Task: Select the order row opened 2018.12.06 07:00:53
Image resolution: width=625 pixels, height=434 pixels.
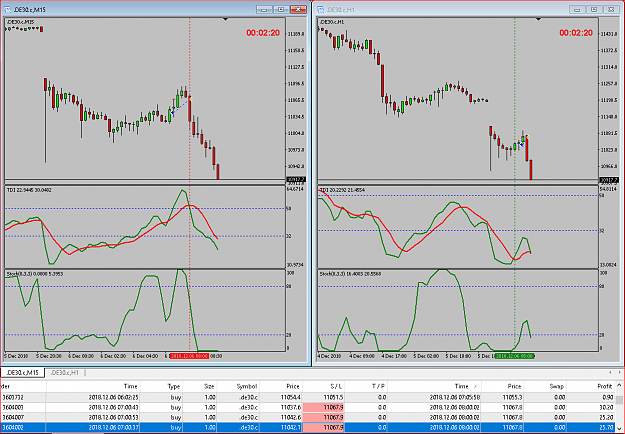Action: point(308,417)
